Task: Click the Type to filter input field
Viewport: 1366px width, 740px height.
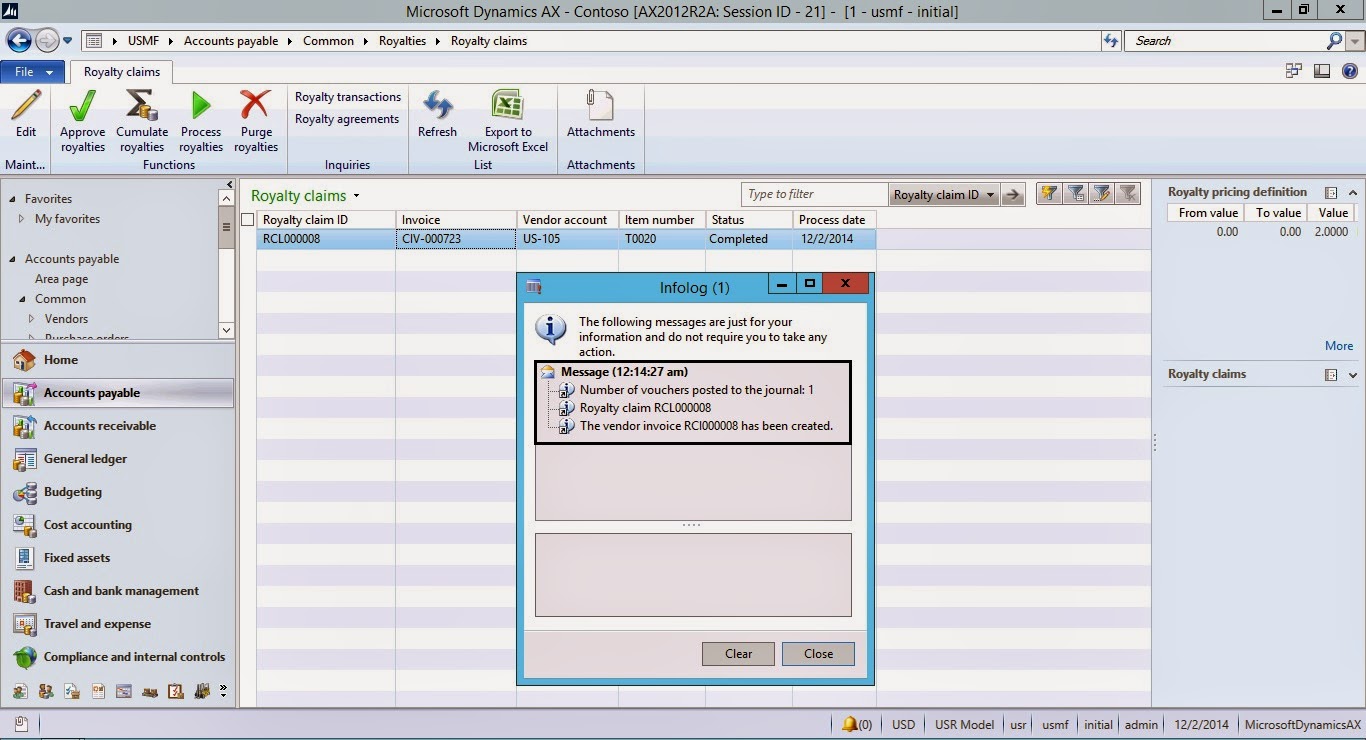Action: 812,193
